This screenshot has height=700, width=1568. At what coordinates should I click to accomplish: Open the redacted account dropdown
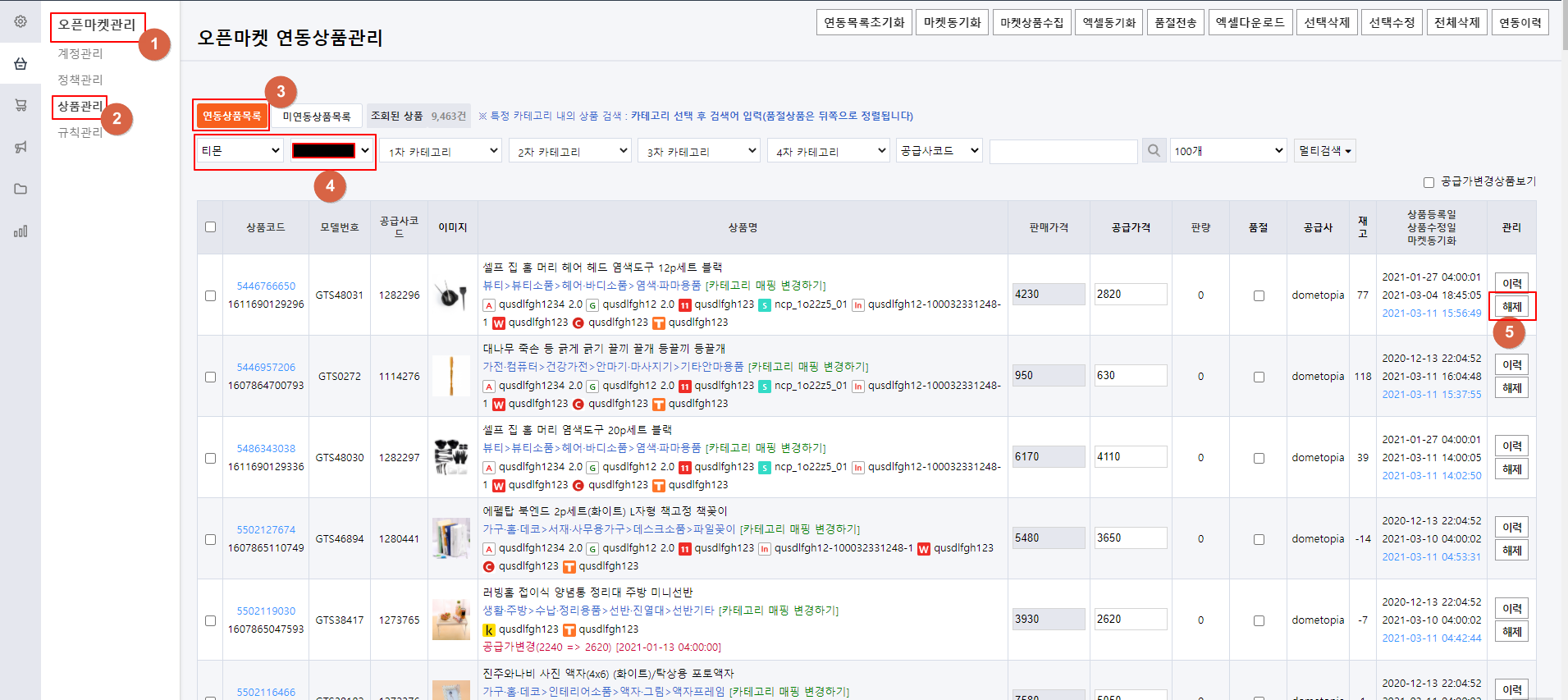point(331,151)
